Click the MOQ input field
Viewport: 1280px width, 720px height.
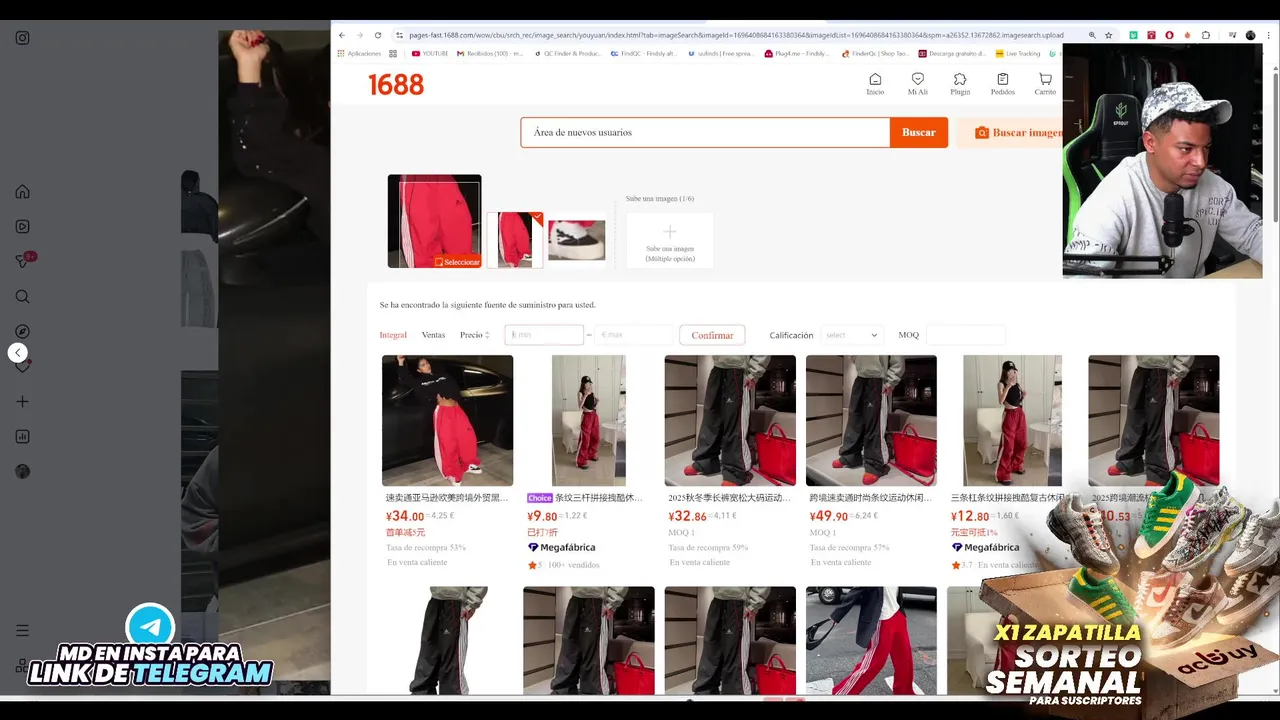[x=965, y=335]
